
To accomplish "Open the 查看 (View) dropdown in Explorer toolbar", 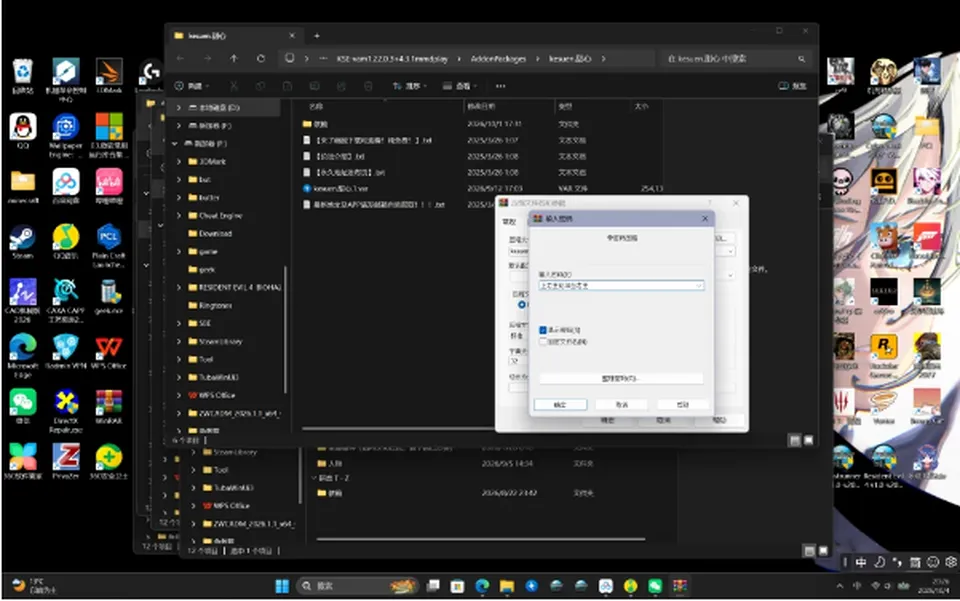I will pyautogui.click(x=459, y=86).
